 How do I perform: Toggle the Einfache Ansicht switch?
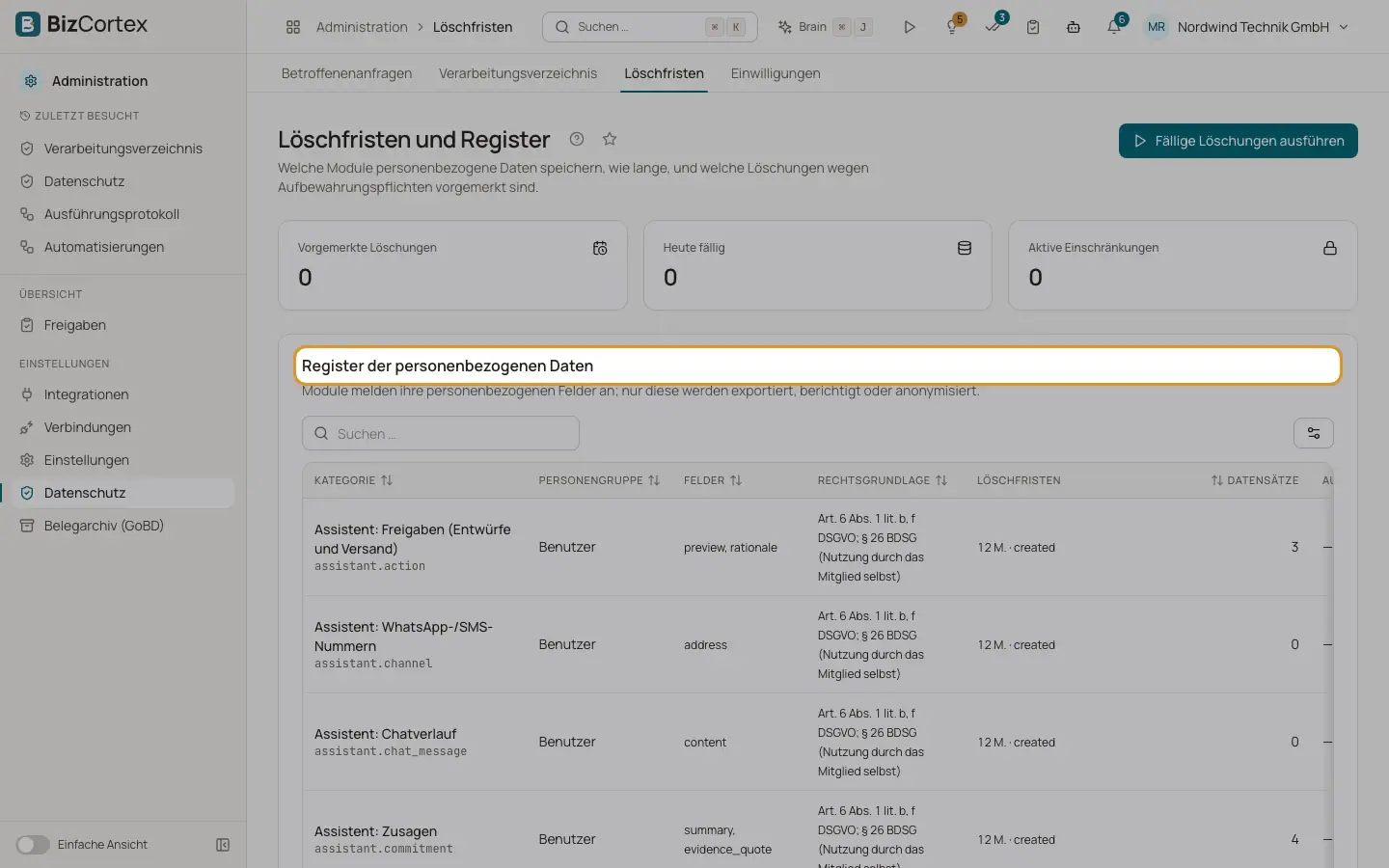(33, 845)
